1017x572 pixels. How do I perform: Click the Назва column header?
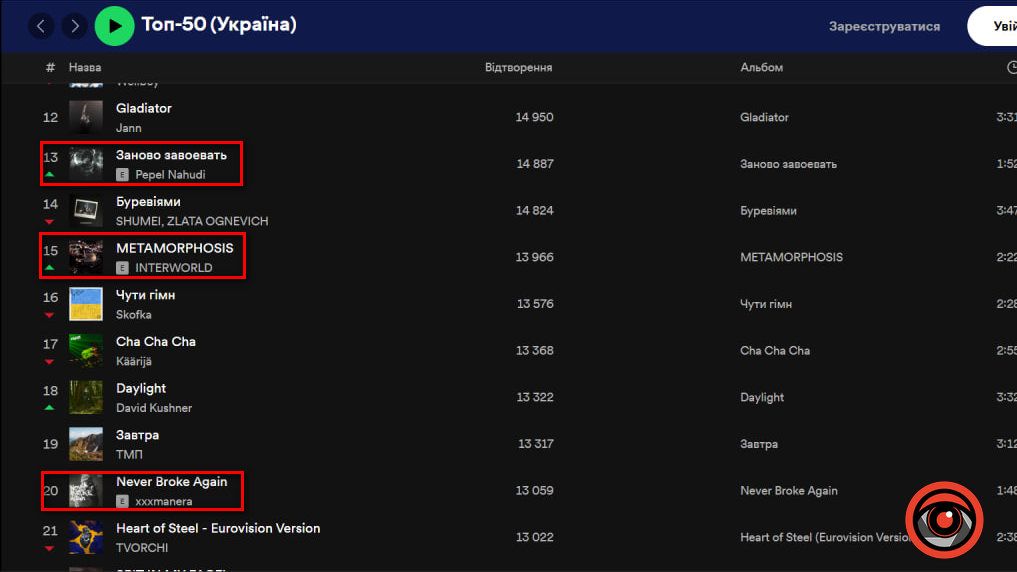[x=85, y=67]
